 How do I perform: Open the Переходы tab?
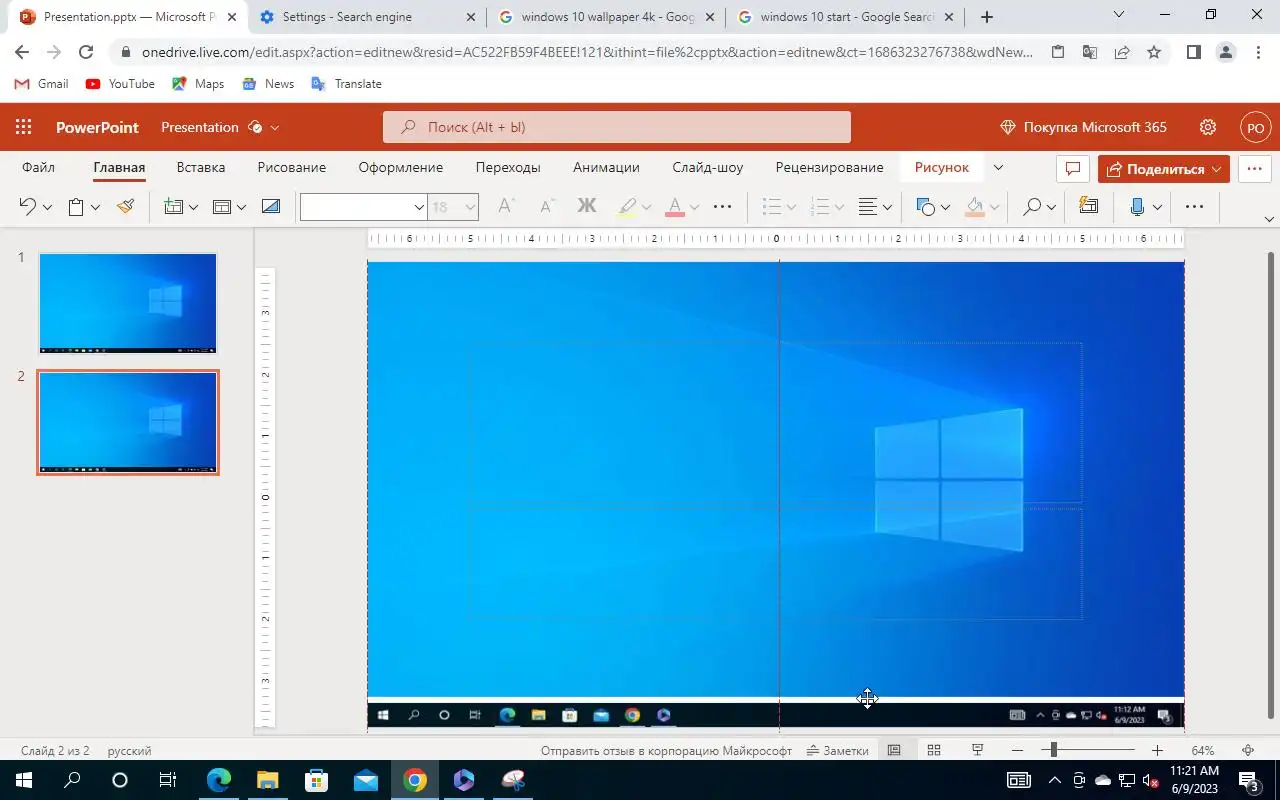(x=508, y=167)
